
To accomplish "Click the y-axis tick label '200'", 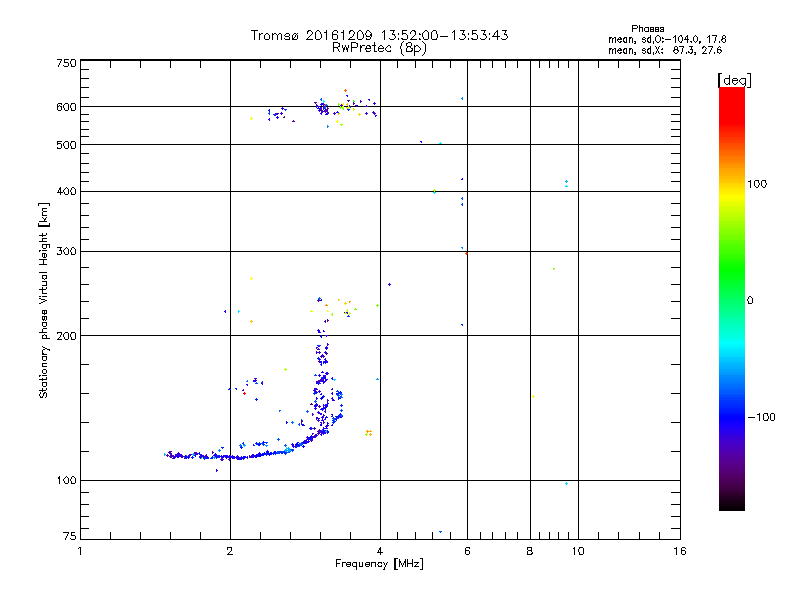I will click(66, 336).
